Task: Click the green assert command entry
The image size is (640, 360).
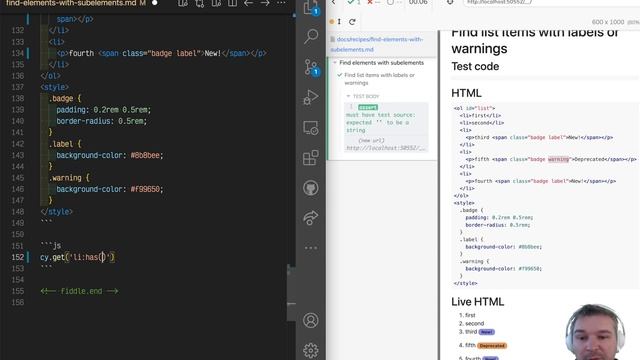Action: click(x=368, y=107)
